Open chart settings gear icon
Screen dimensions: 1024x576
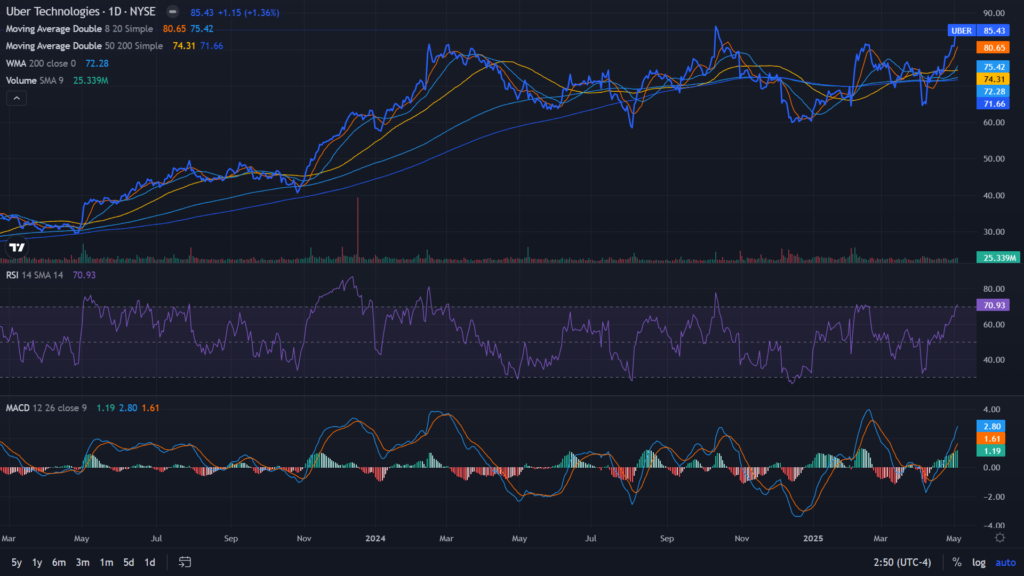[1000, 538]
